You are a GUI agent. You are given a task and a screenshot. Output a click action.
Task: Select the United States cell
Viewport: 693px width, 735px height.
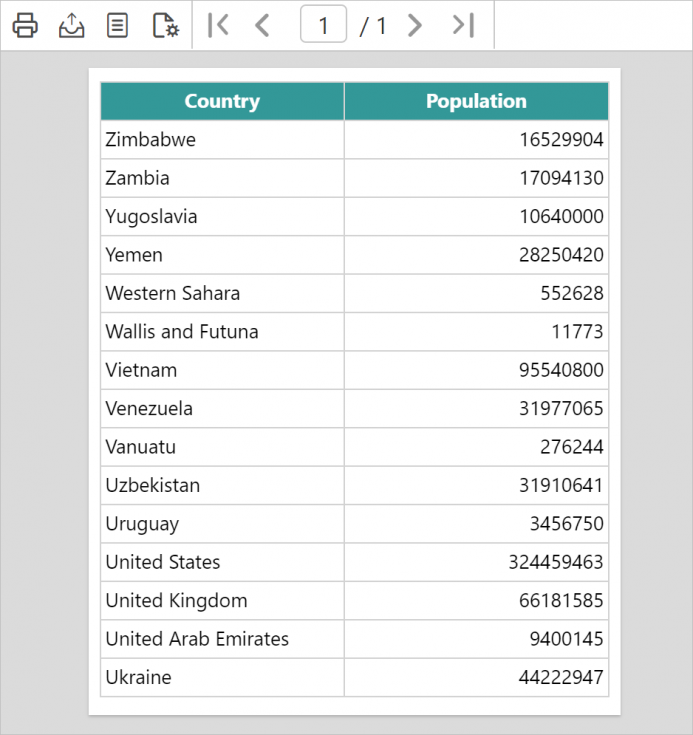point(222,562)
